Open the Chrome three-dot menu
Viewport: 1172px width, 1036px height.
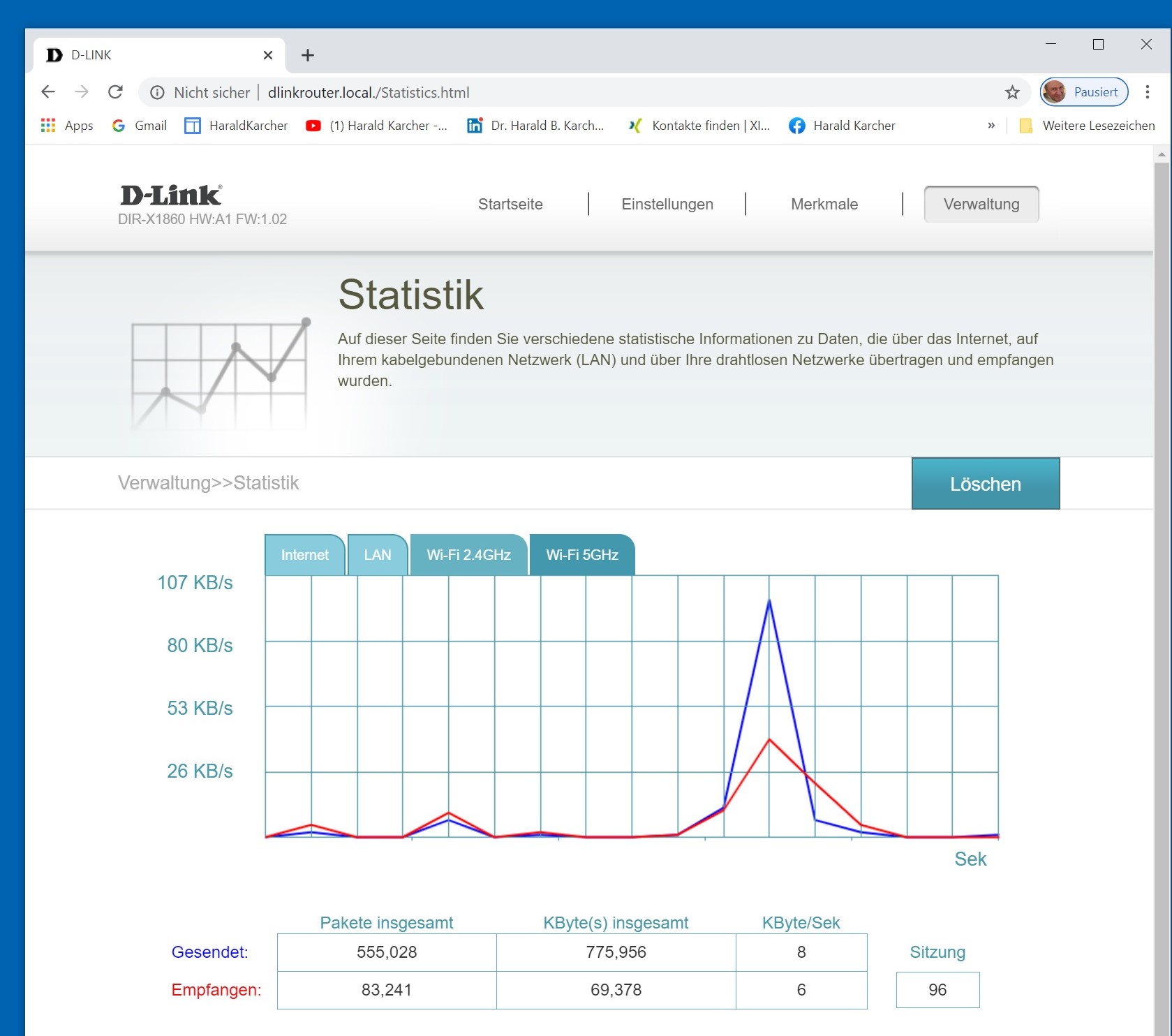(1148, 92)
